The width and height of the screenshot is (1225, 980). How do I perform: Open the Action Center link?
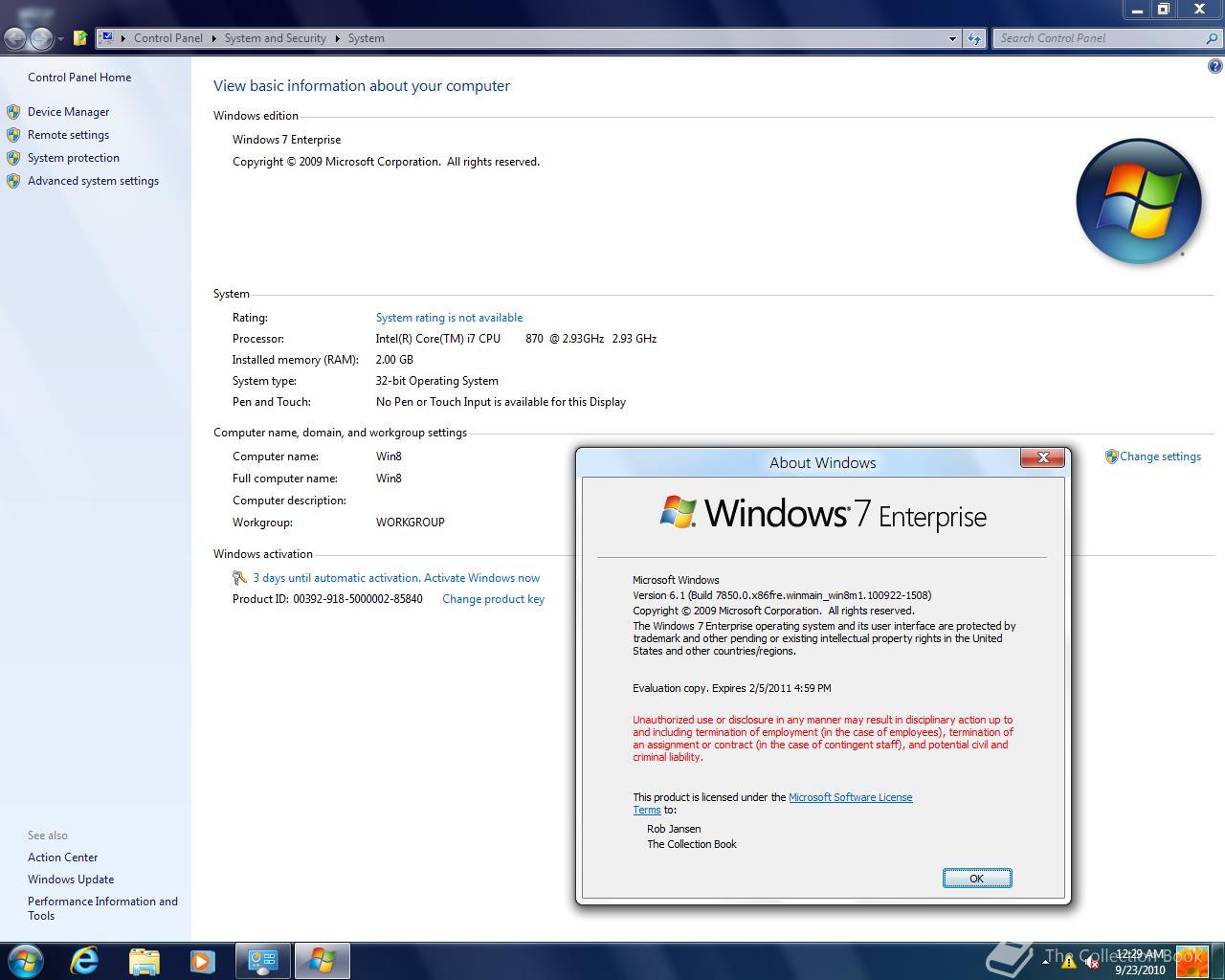62,857
